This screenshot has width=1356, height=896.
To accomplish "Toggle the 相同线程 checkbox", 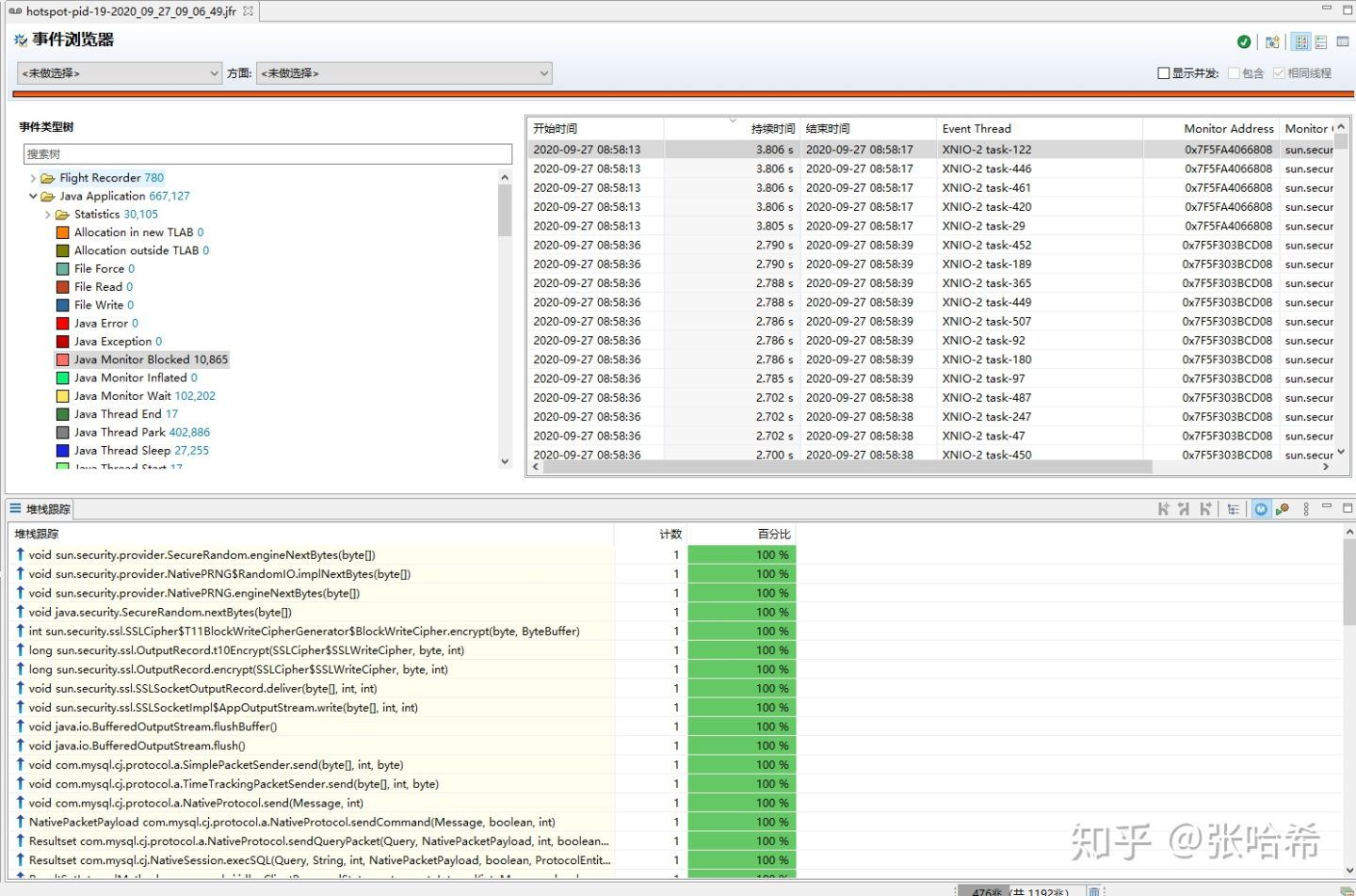I will click(1279, 73).
